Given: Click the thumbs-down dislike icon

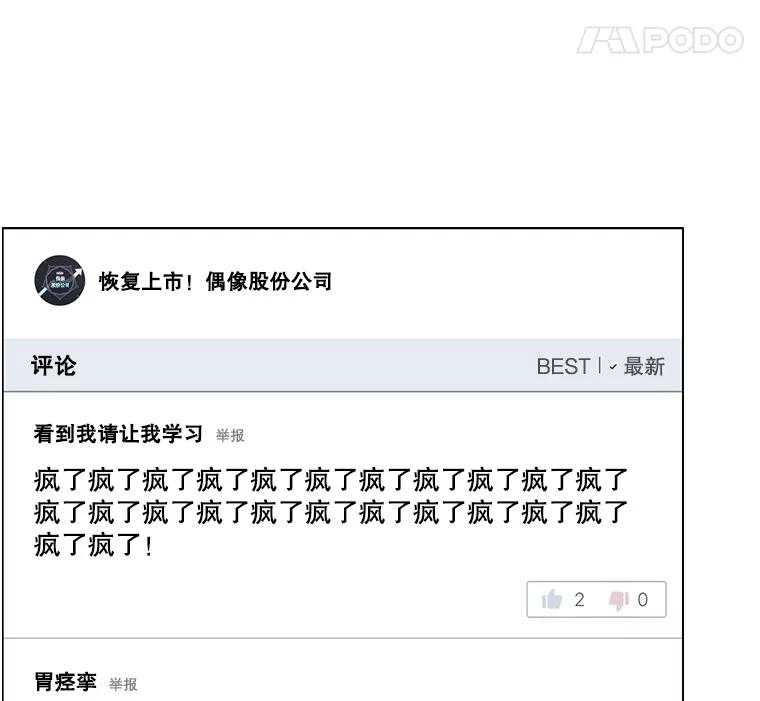Looking at the screenshot, I should point(619,600).
